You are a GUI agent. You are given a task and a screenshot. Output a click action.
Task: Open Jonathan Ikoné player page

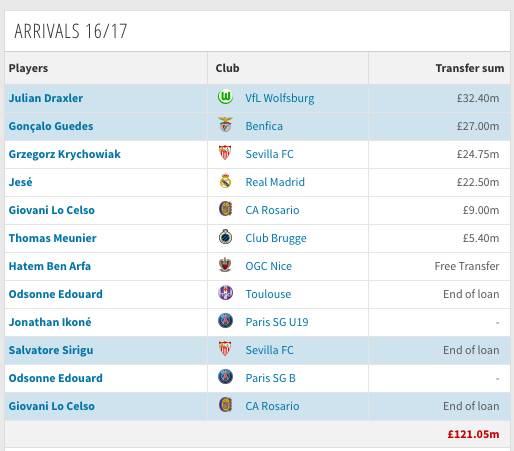pyautogui.click(x=50, y=322)
